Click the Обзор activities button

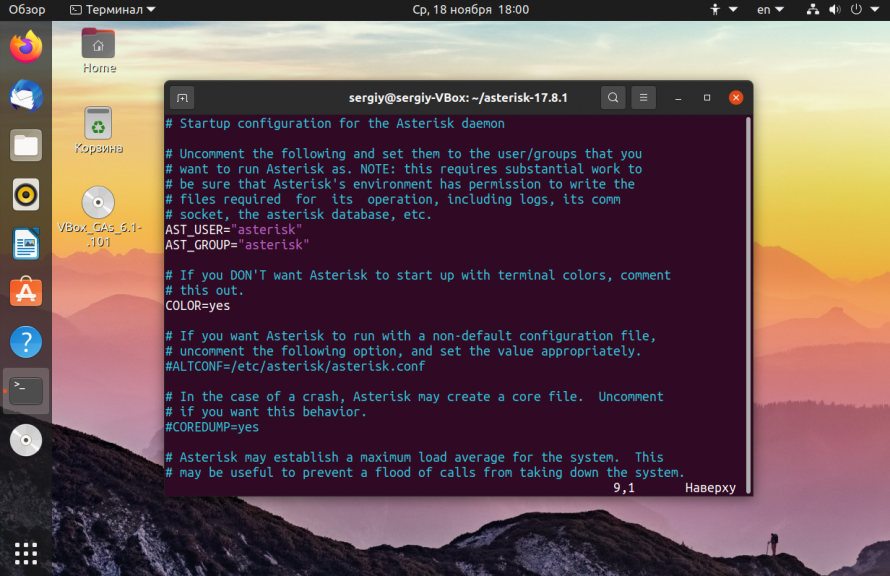[x=27, y=10]
